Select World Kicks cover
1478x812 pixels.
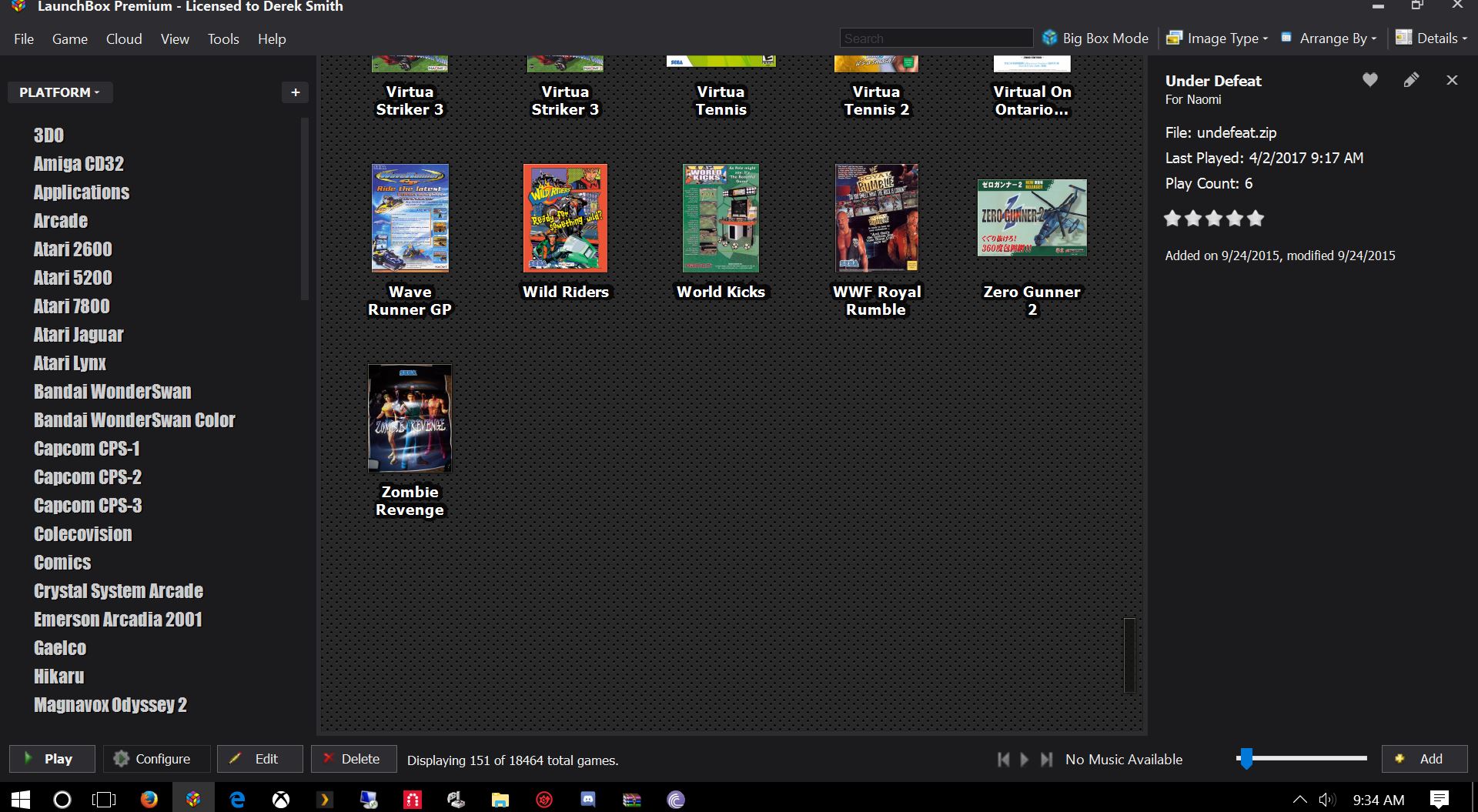coord(721,218)
